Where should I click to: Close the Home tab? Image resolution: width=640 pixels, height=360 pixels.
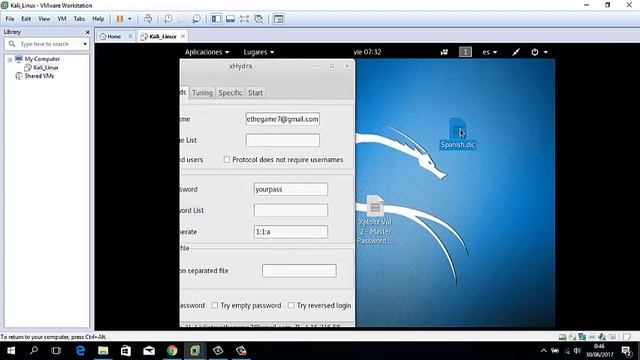[x=130, y=36]
